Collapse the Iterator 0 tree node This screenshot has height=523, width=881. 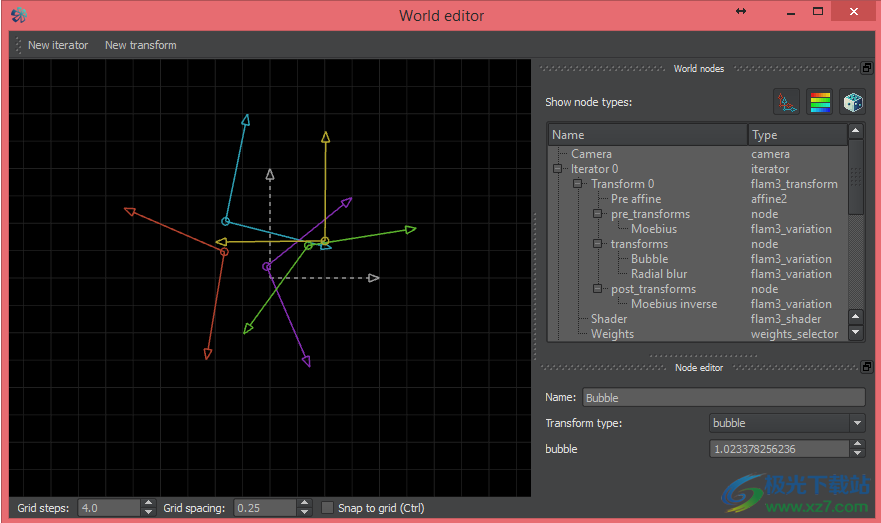click(557, 169)
